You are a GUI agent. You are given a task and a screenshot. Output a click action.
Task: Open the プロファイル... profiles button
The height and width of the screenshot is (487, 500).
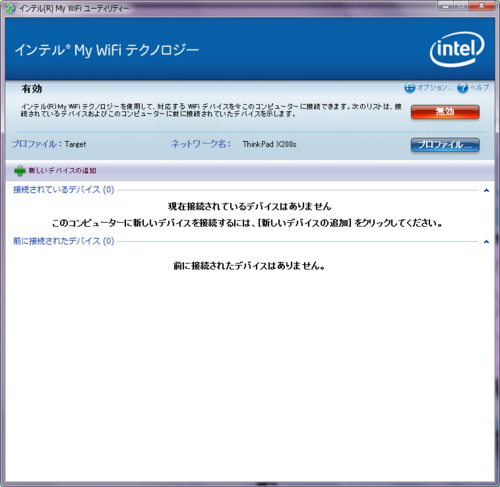(445, 145)
